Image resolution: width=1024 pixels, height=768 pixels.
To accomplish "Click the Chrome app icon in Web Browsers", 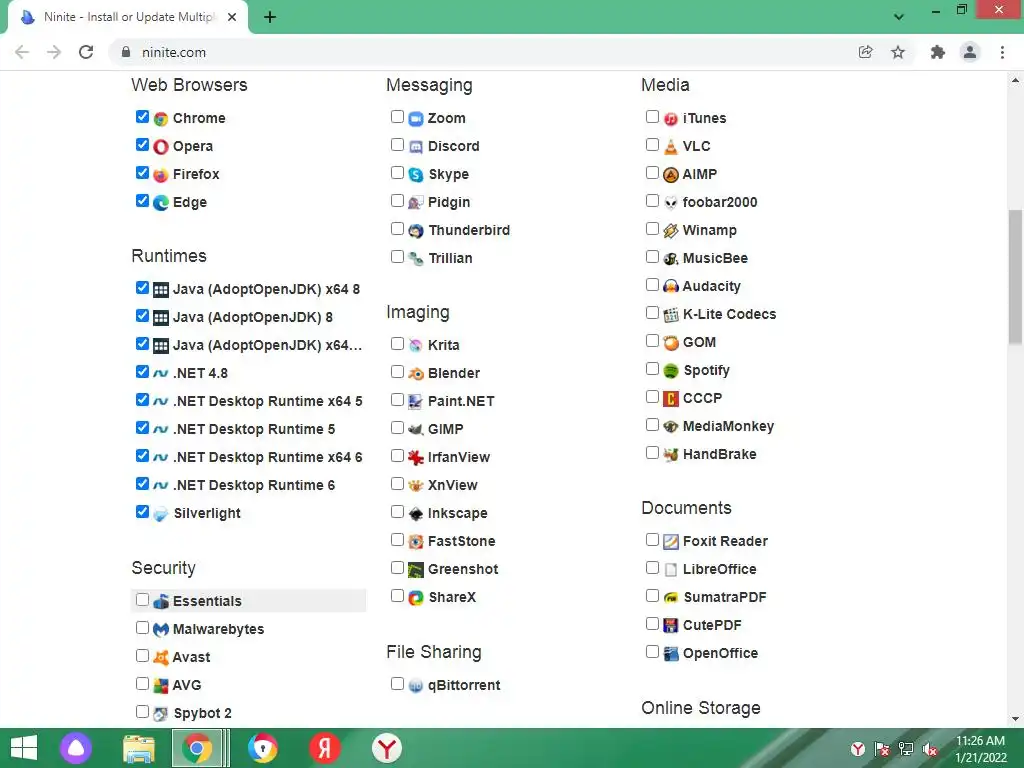I will pos(161,119).
